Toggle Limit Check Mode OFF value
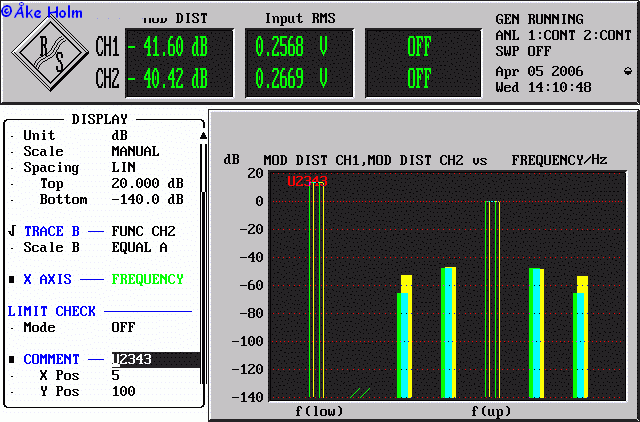Screen dimensions: 640x422 (x=123, y=327)
